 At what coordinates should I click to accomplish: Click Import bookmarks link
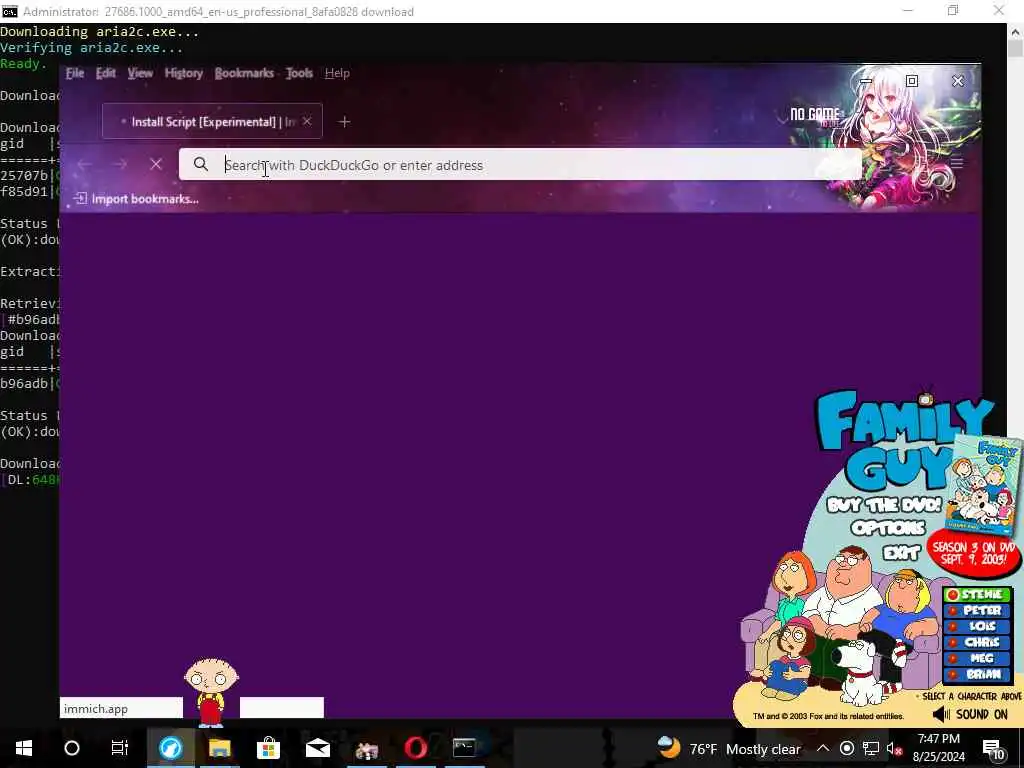(136, 199)
